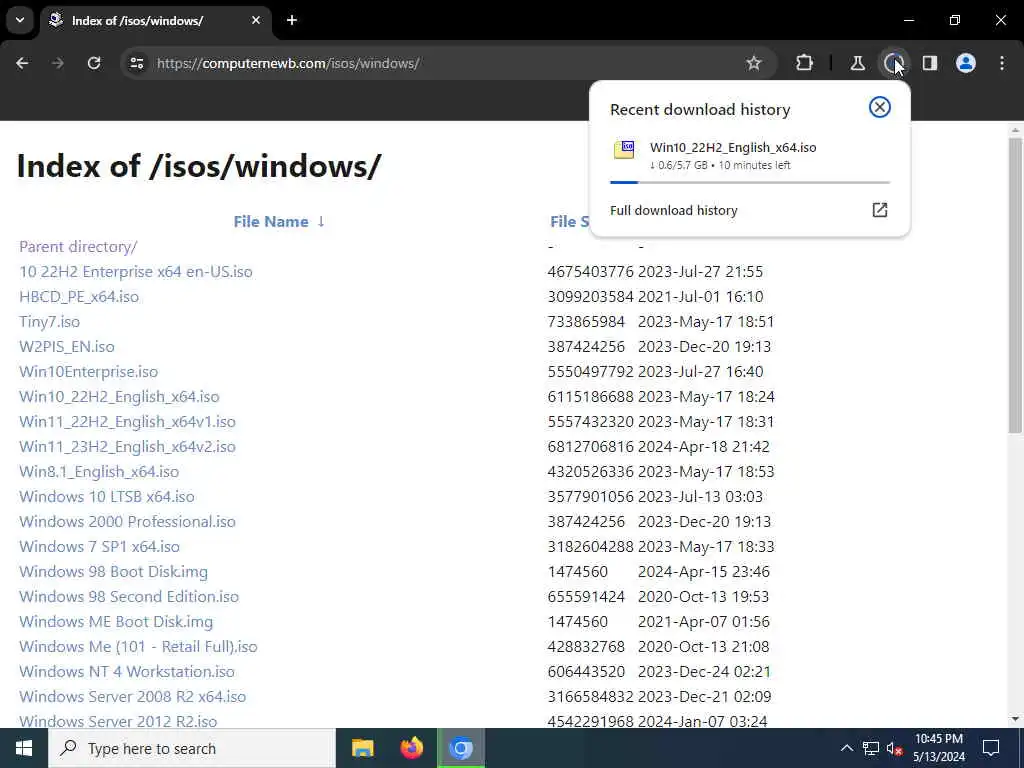Open the profile avatar icon
1024x768 pixels.
(966, 63)
